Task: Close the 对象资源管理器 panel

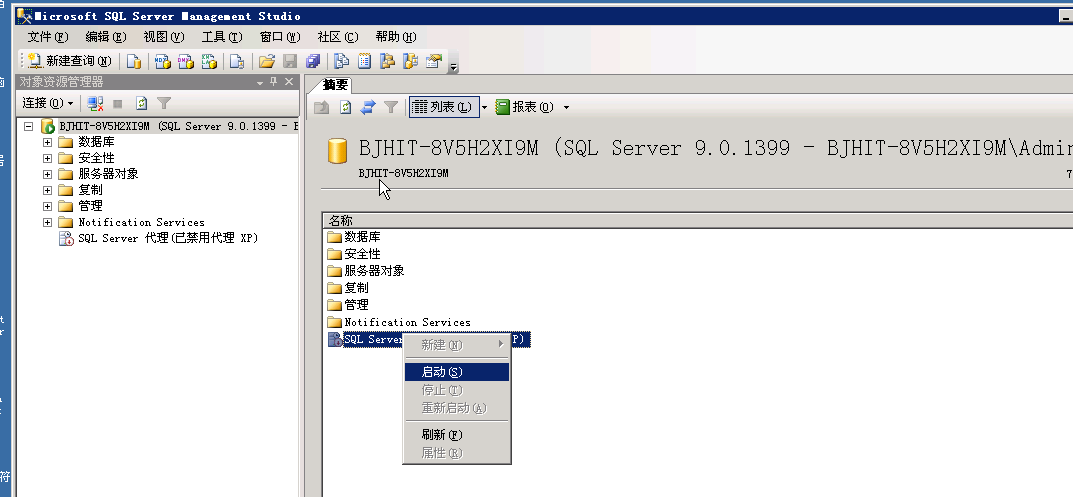Action: pyautogui.click(x=289, y=82)
